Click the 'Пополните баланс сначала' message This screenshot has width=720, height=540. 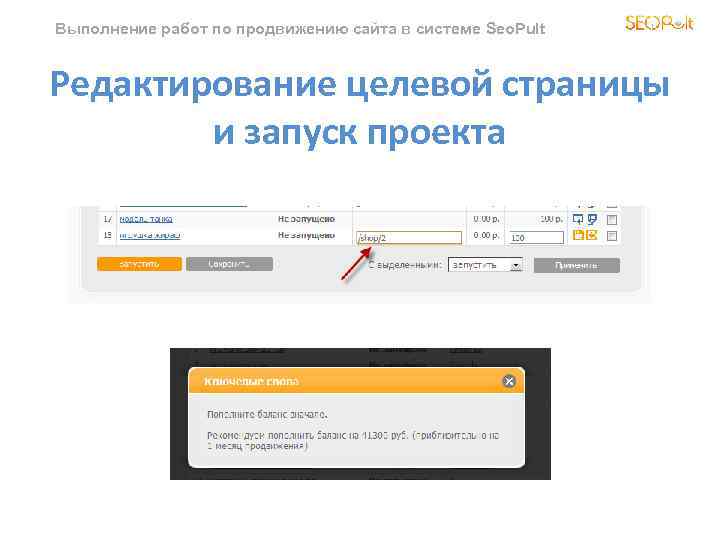[x=267, y=414]
